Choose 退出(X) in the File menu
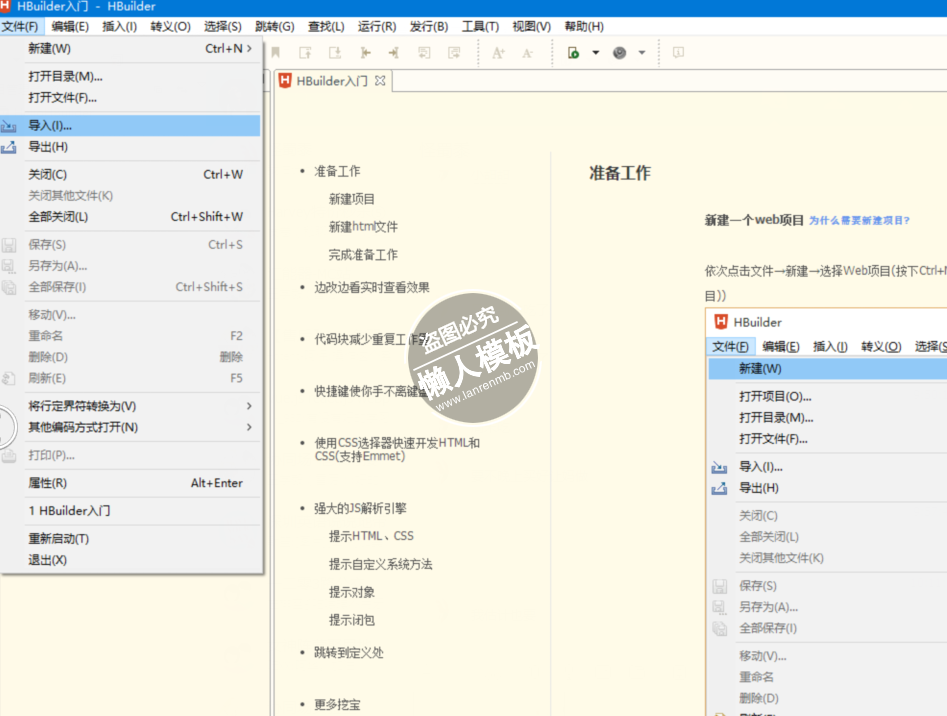 pyautogui.click(x=130, y=560)
